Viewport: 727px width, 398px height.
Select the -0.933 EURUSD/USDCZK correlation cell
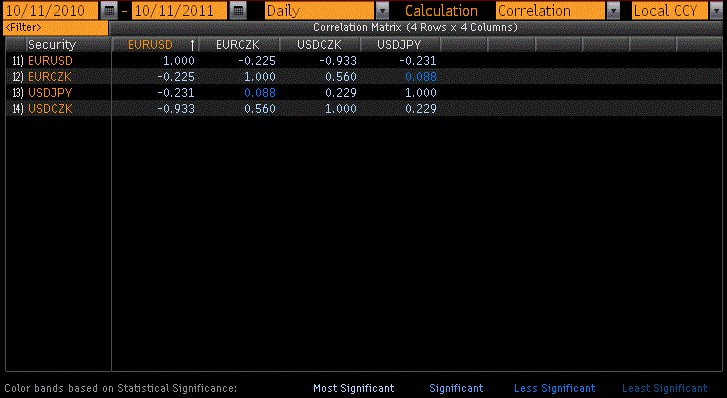(341, 61)
